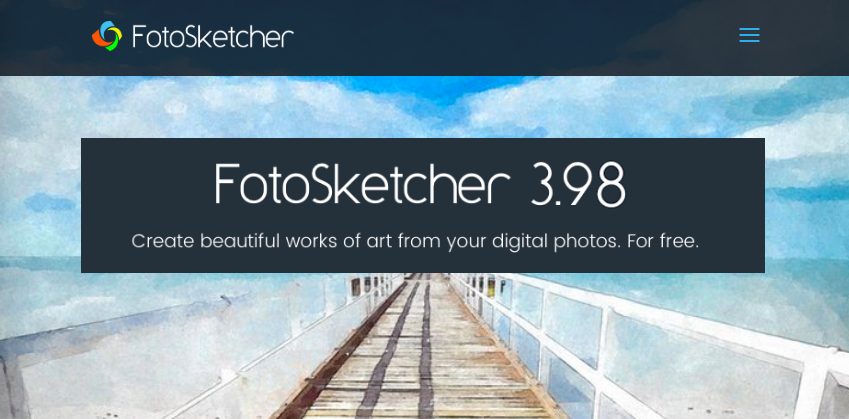Click the FotoSketcher wordmark in header

point(213,37)
